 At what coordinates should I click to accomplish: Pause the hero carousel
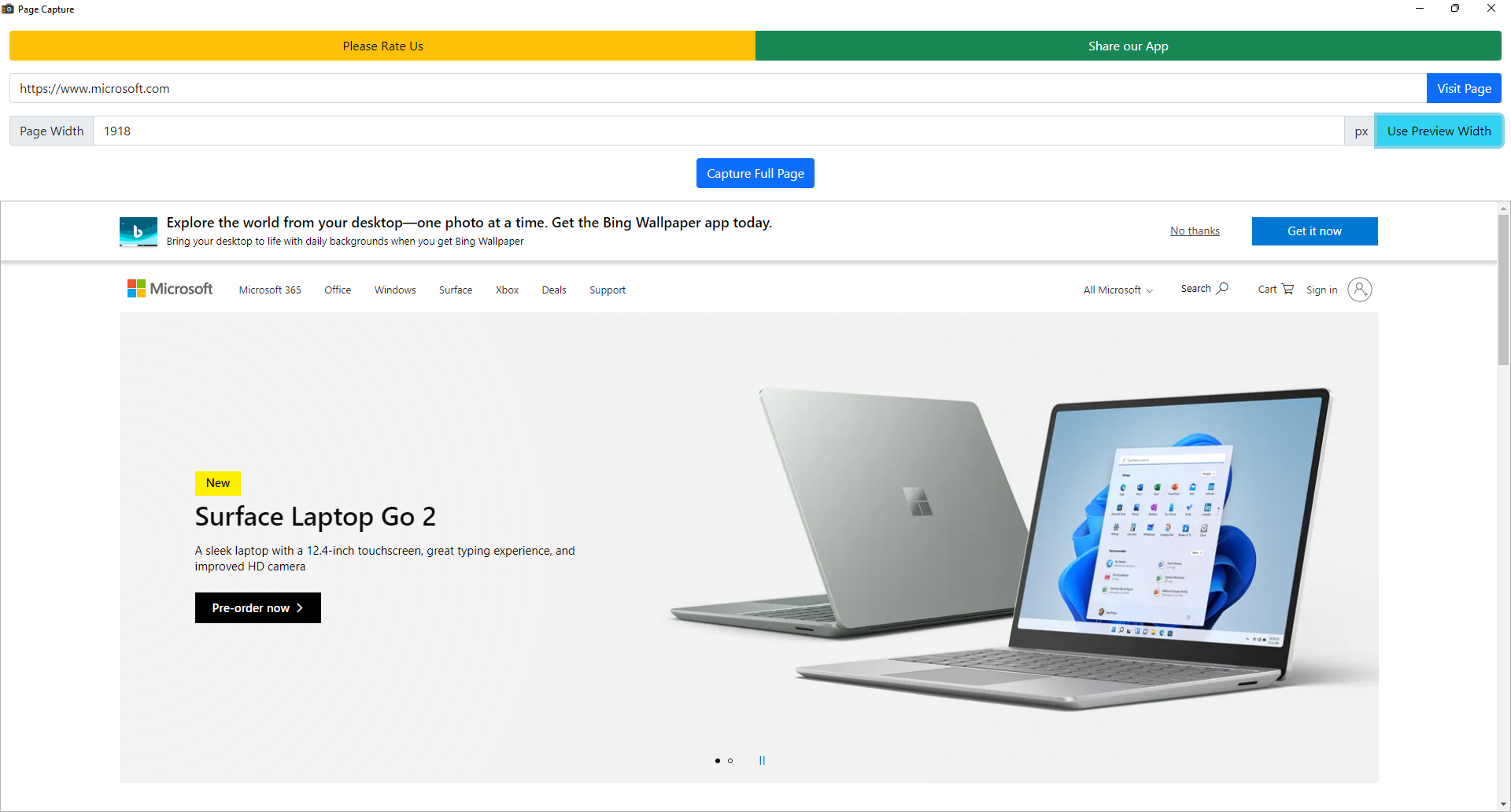pos(762,760)
